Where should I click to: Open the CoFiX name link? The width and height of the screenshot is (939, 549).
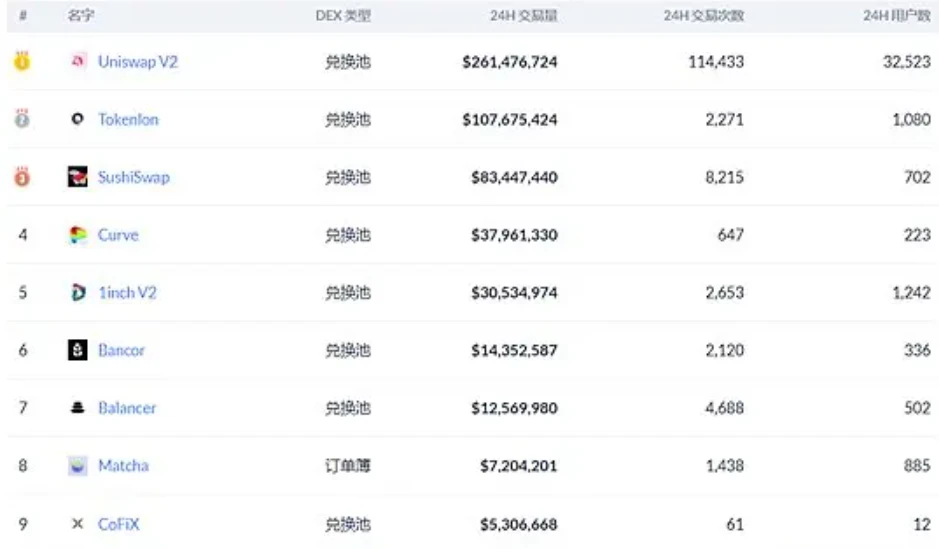(x=118, y=525)
